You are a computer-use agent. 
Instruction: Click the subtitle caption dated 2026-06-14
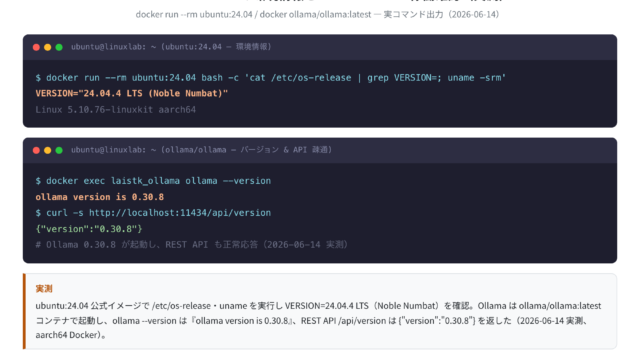coord(317,14)
